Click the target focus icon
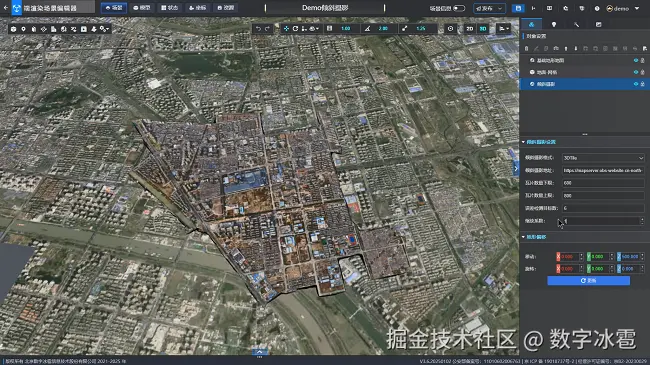This screenshot has width=650, height=365. tap(450, 29)
